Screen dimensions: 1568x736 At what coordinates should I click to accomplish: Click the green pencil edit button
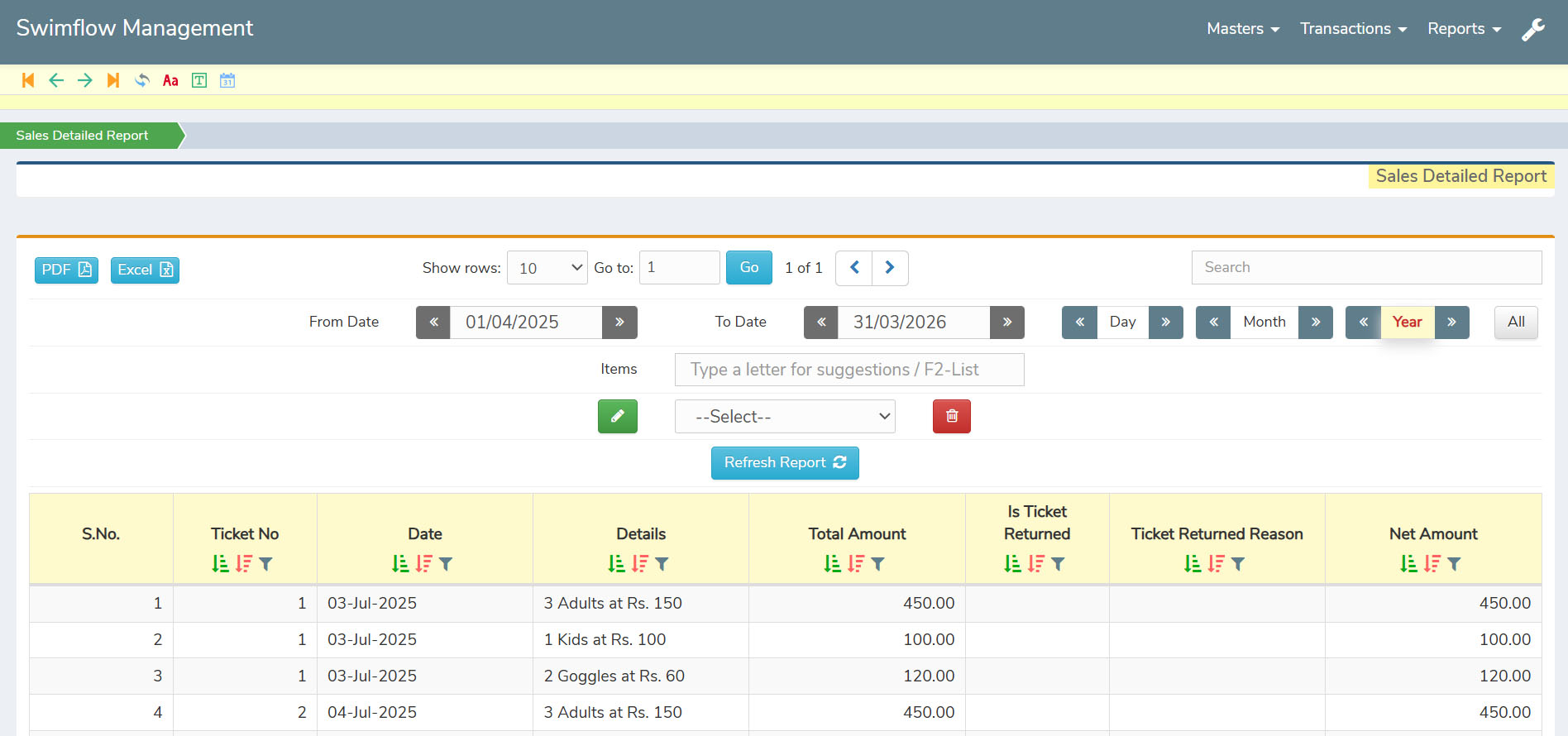pos(617,417)
